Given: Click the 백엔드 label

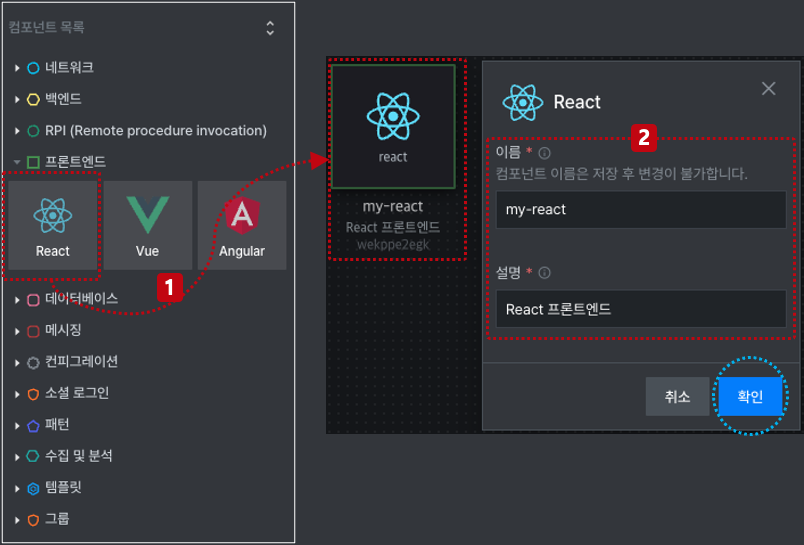Looking at the screenshot, I should coord(63,99).
